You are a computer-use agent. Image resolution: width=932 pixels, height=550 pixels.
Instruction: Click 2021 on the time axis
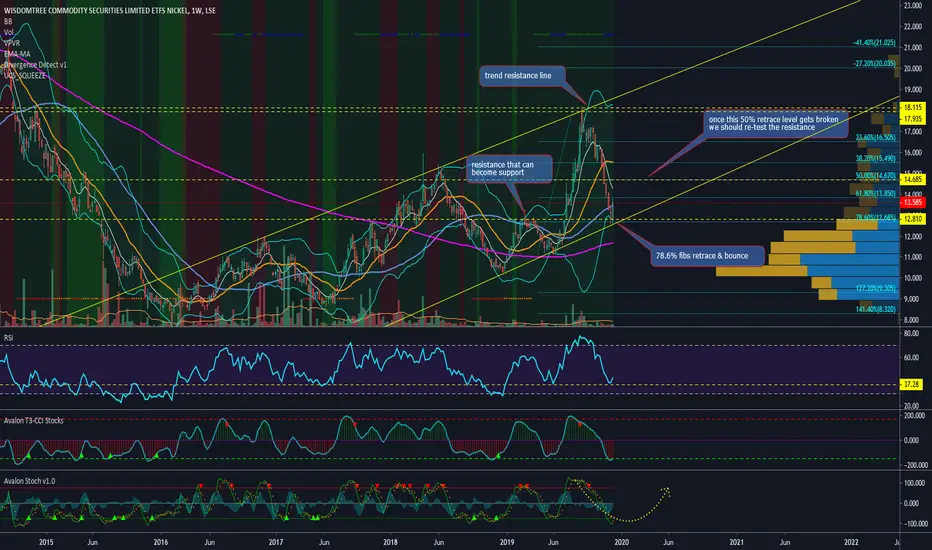pyautogui.click(x=736, y=542)
